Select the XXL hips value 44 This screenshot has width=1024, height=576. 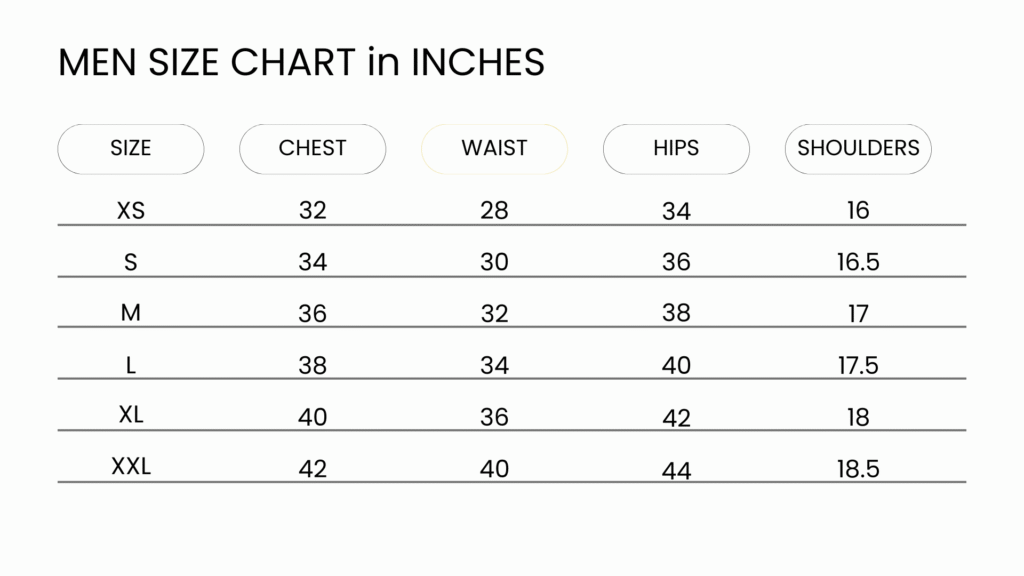click(x=676, y=470)
